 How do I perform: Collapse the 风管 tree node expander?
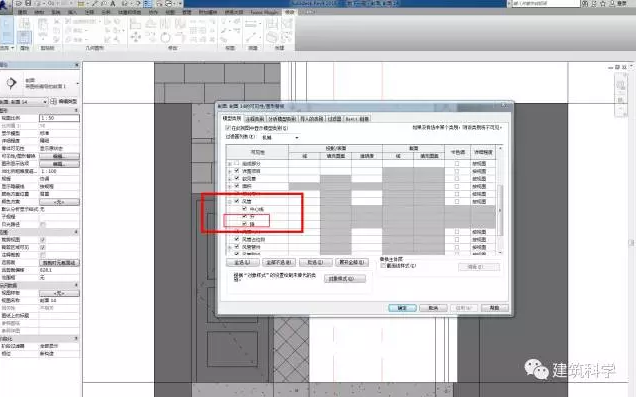230,202
